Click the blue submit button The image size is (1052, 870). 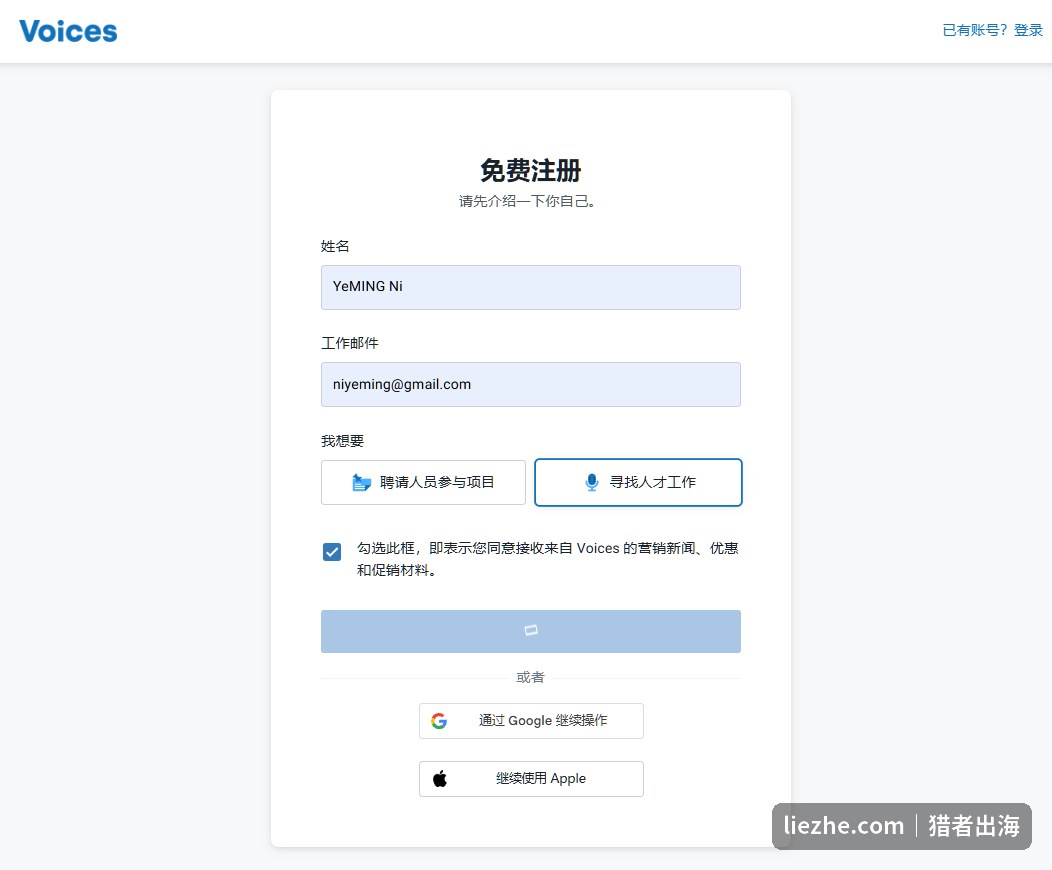531,631
